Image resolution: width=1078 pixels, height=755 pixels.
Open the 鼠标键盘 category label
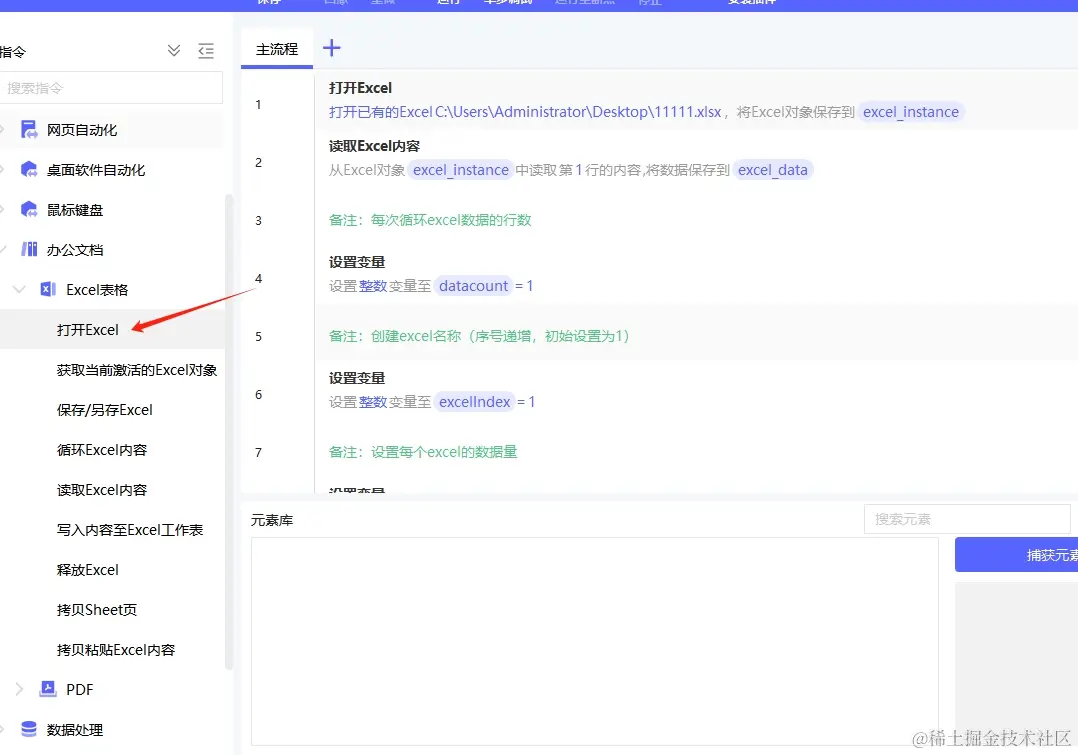point(75,210)
